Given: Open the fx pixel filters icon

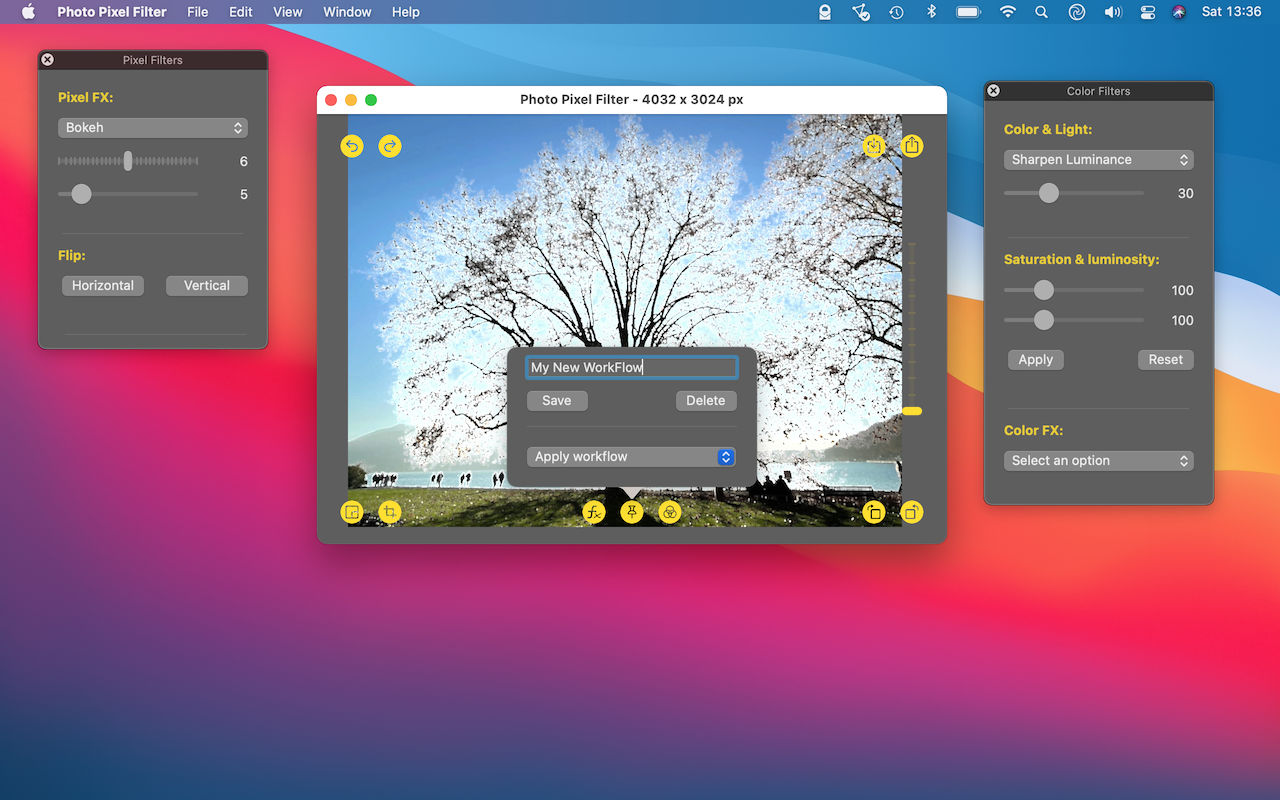Looking at the screenshot, I should [594, 513].
